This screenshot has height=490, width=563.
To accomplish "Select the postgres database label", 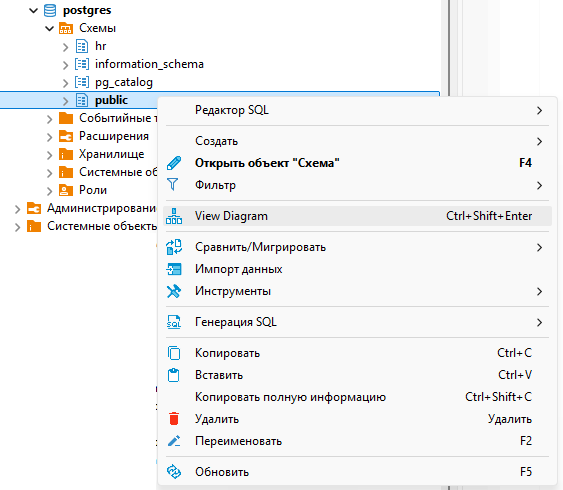I will tap(87, 11).
